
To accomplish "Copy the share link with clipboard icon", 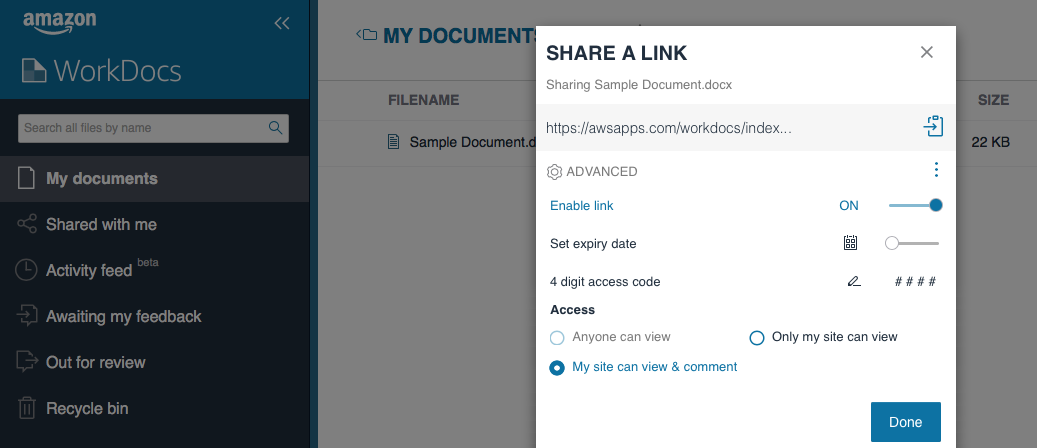I will [933, 126].
